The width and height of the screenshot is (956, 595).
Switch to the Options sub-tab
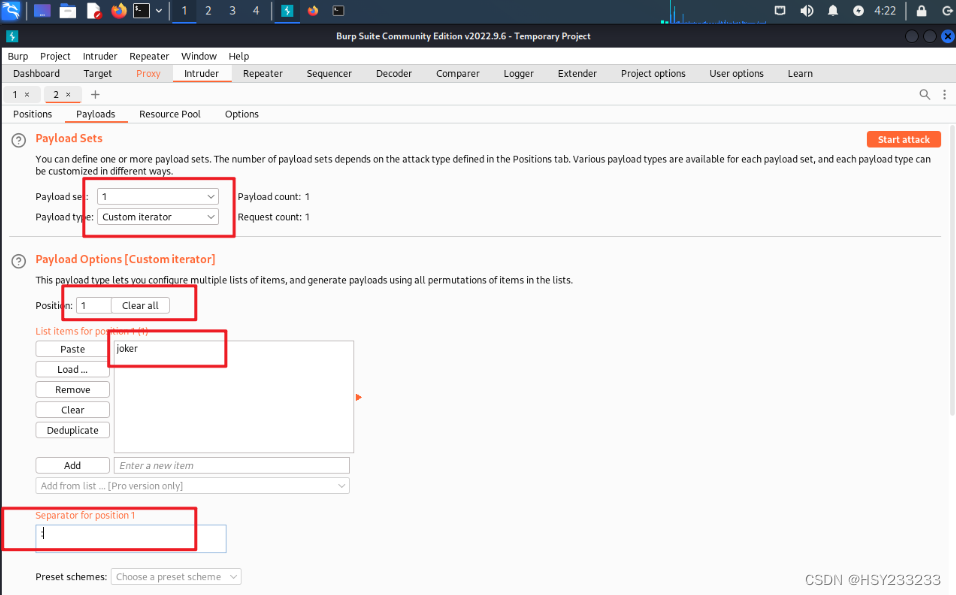pos(241,114)
